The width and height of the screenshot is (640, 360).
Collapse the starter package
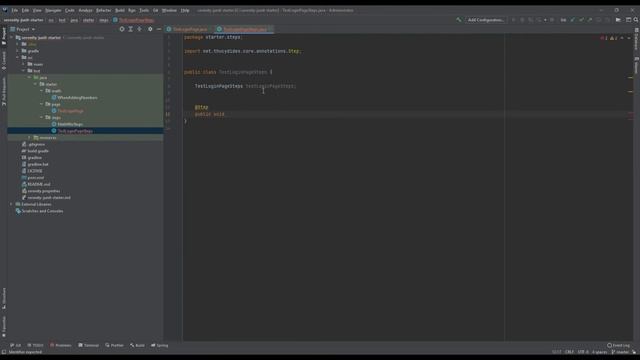pyautogui.click(x=35, y=84)
